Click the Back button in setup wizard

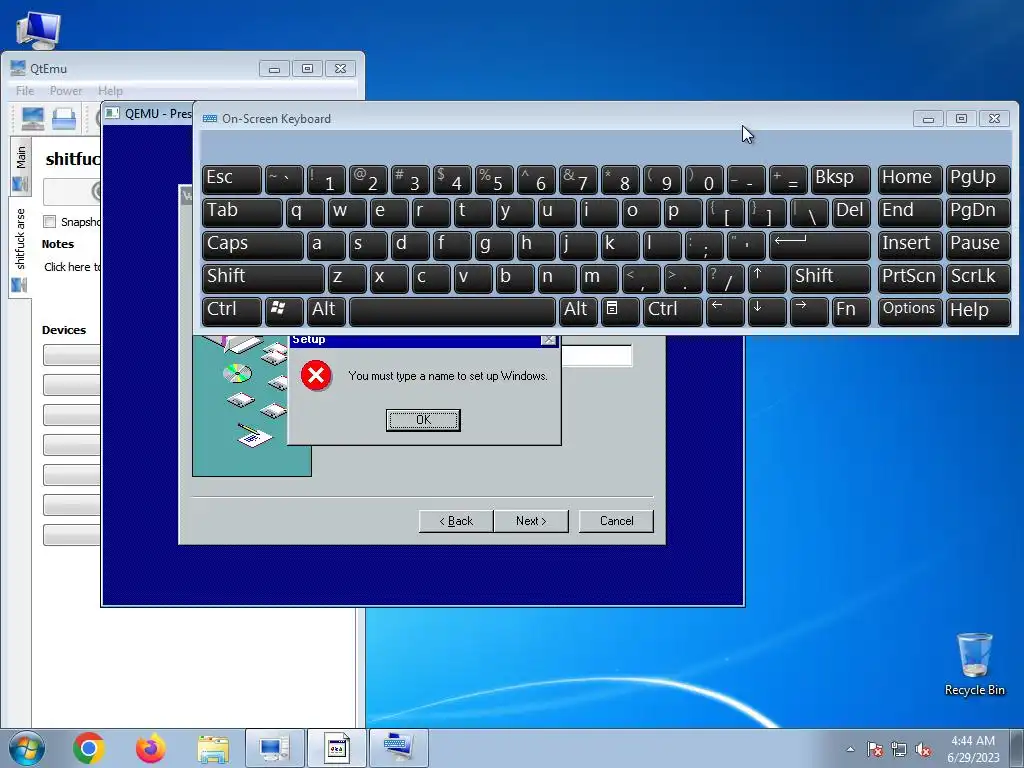coord(456,521)
